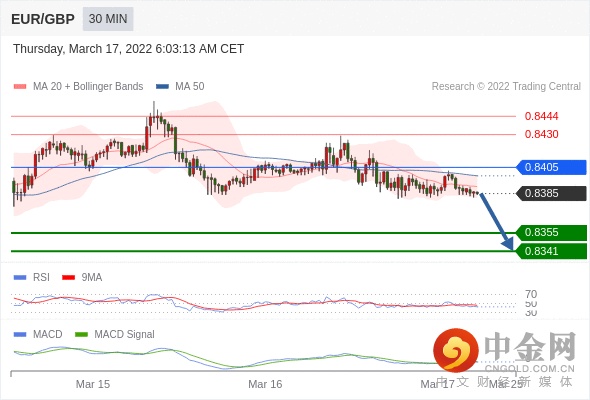Click the RSI legend swatch

[x=20, y=278]
